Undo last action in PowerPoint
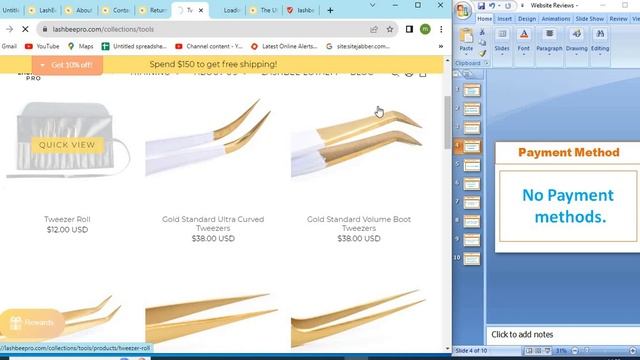This screenshot has width=640, height=360. tap(492, 6)
